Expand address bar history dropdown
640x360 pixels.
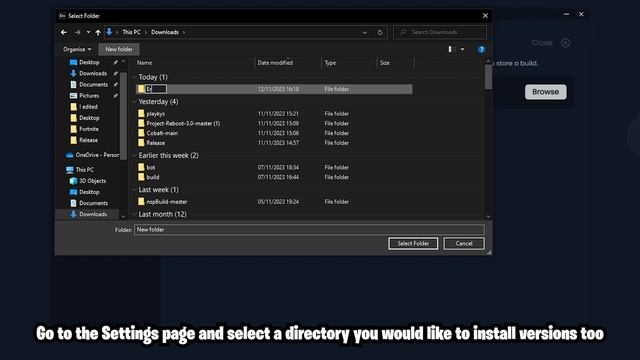(364, 32)
